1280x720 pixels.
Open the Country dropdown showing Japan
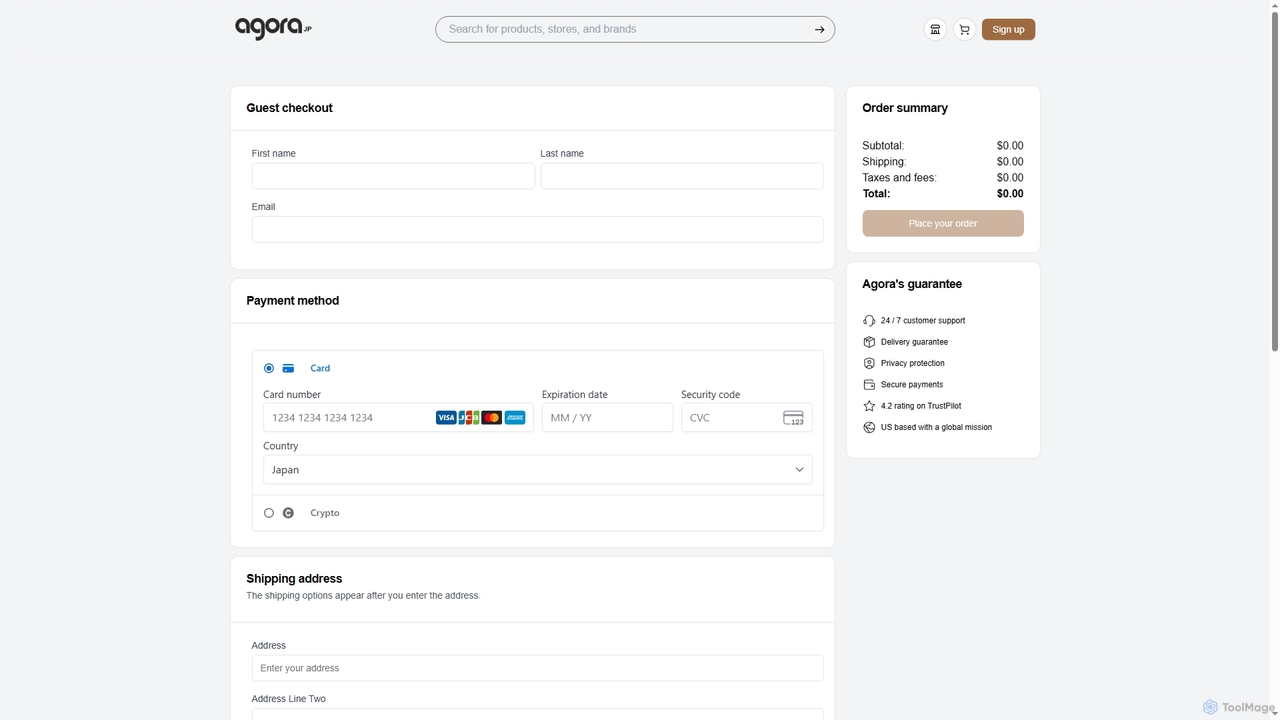click(538, 470)
